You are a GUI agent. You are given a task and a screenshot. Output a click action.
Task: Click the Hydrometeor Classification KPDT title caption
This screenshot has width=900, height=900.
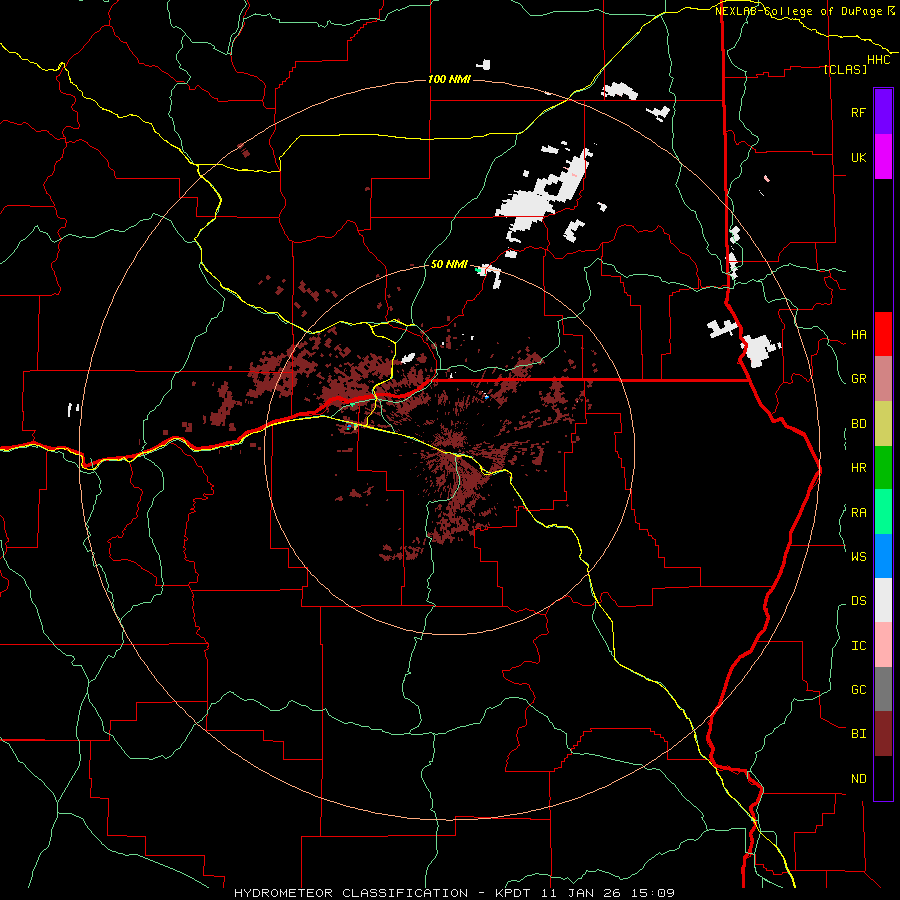tap(454, 893)
